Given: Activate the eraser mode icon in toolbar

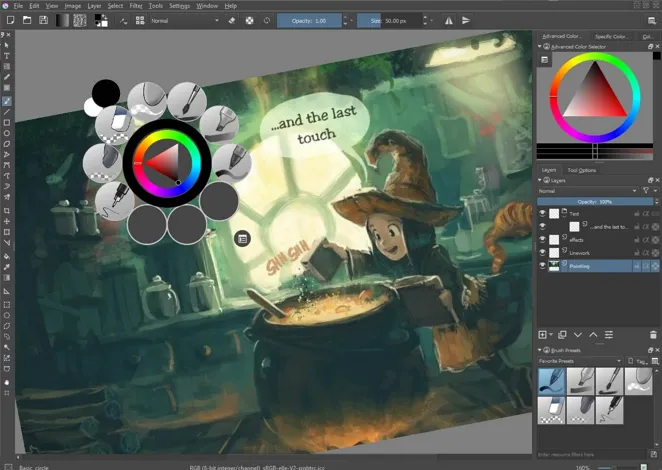Looking at the screenshot, I should tap(232, 19).
